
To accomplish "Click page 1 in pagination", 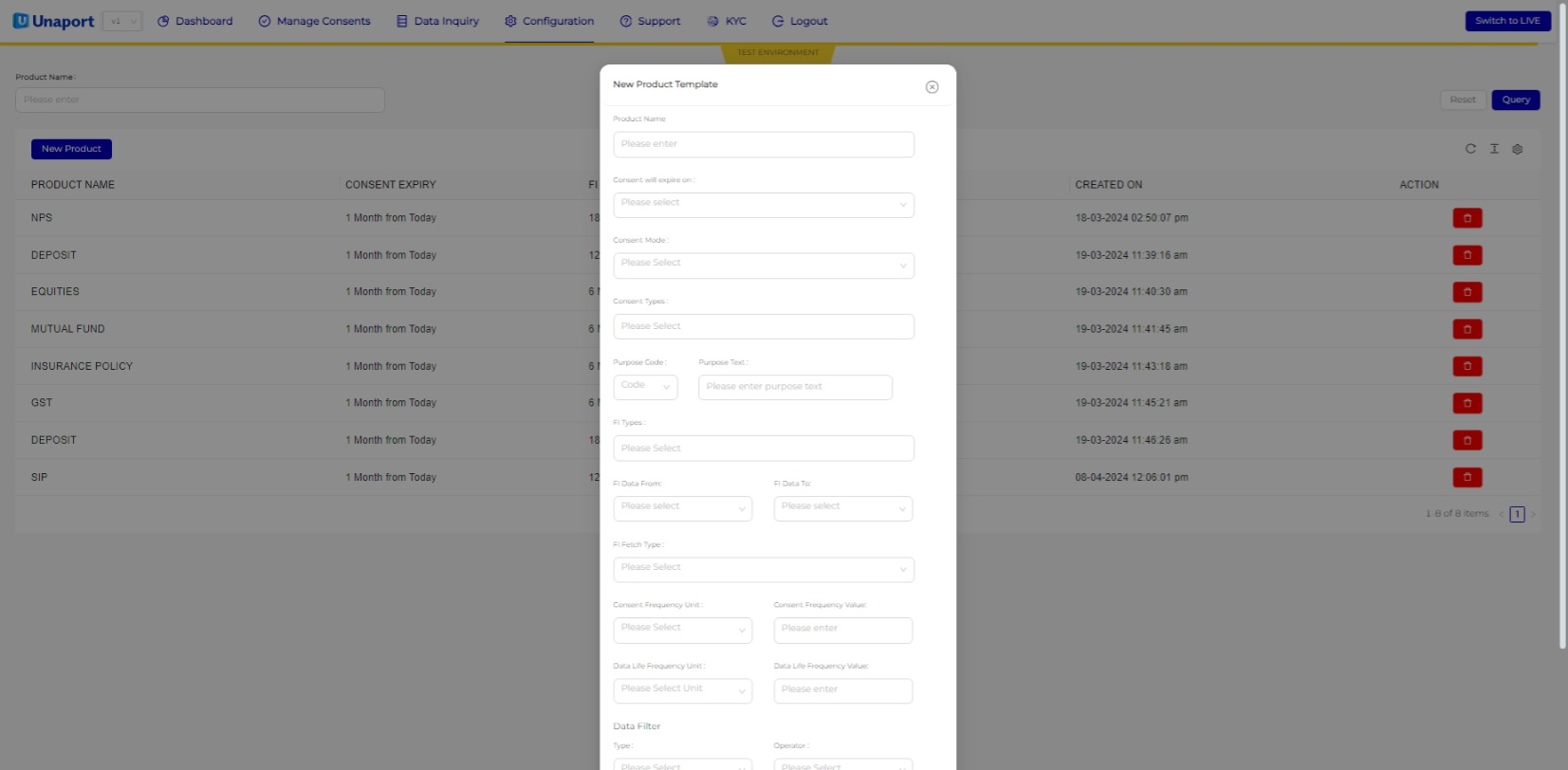I will (x=1517, y=514).
